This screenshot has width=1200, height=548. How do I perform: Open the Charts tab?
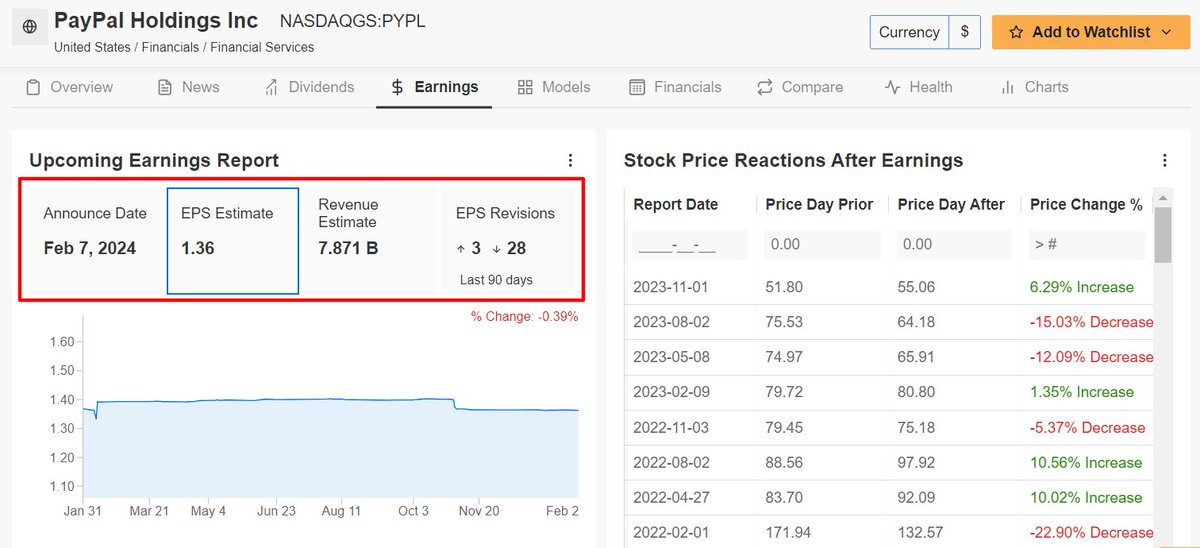click(x=1035, y=87)
